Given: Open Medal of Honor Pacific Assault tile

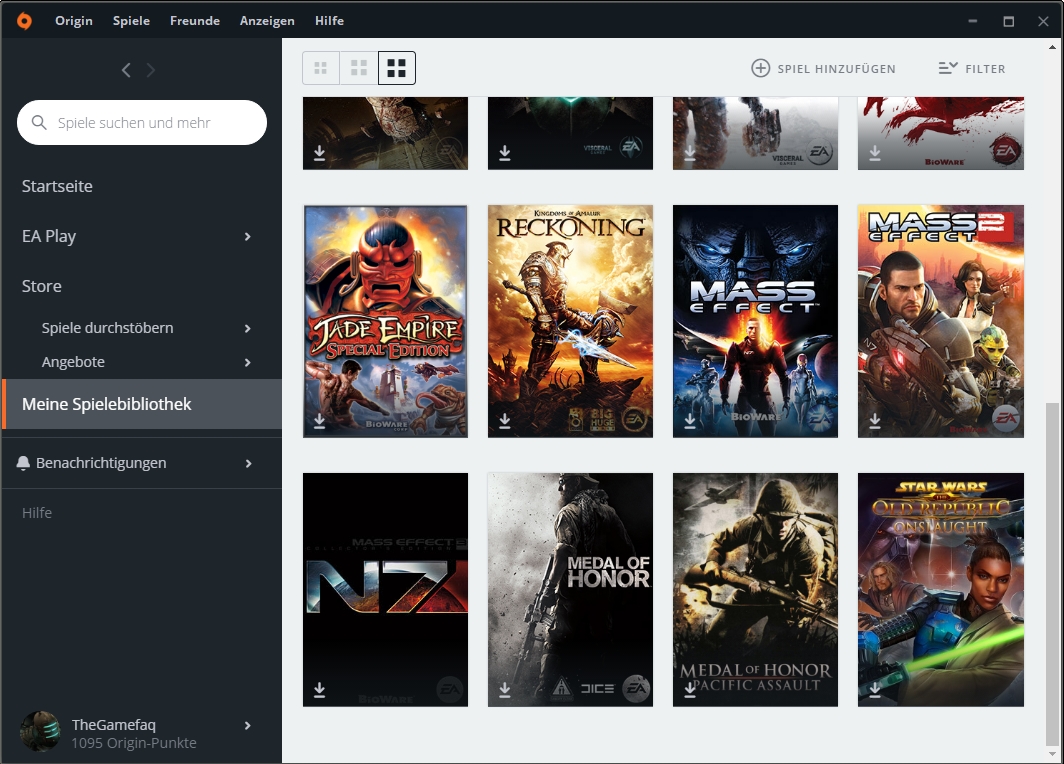Looking at the screenshot, I should click(x=755, y=590).
